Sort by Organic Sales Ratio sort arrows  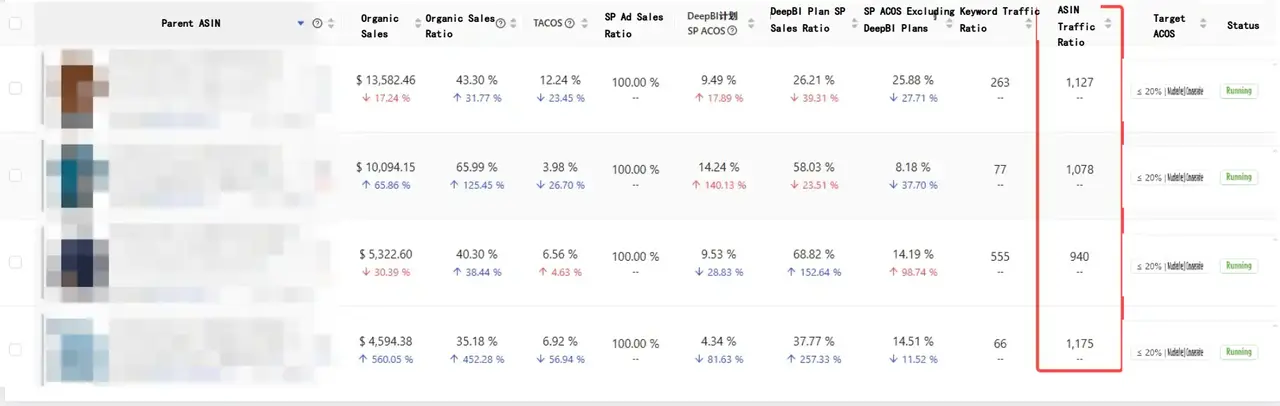[x=515, y=23]
